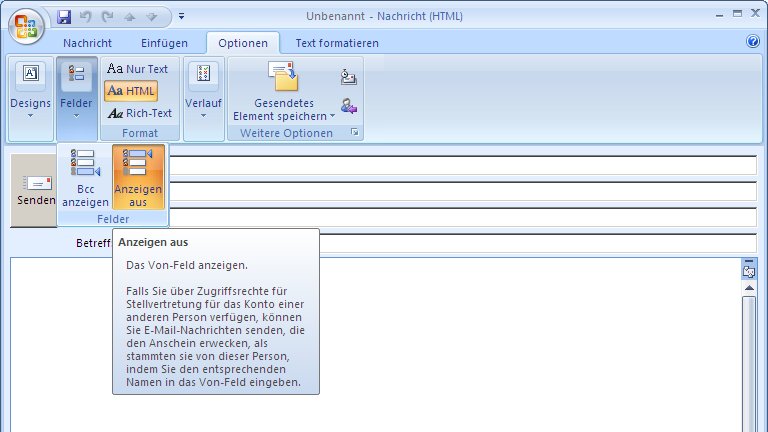Toggle Anzeigen aus (Von field)
The width and height of the screenshot is (768, 432).
tap(138, 177)
